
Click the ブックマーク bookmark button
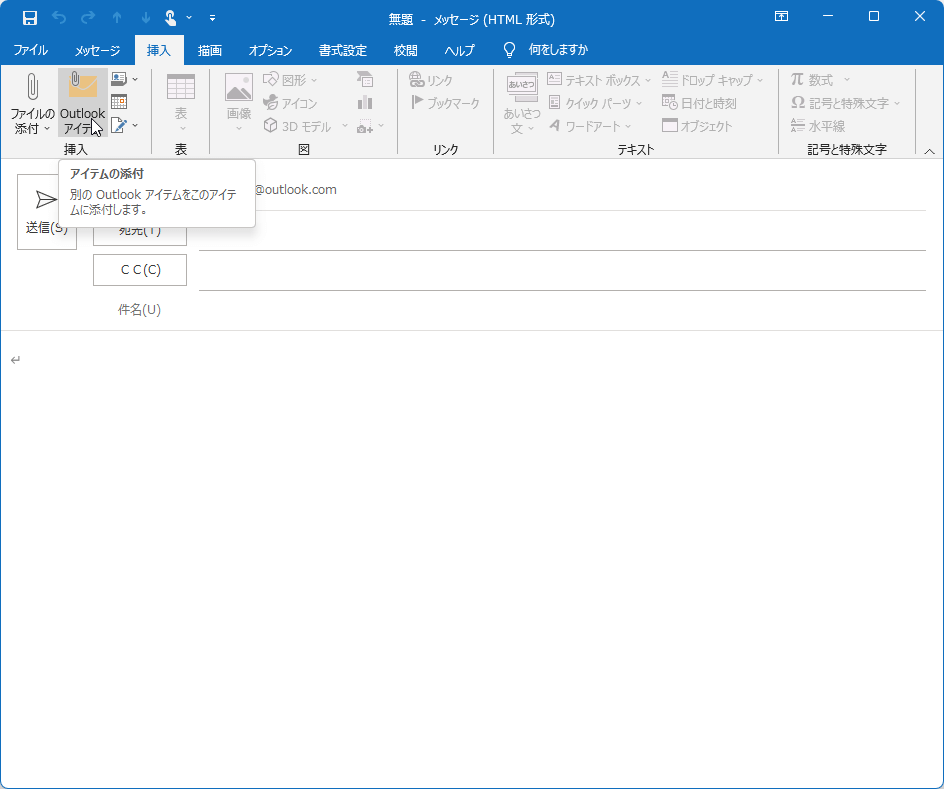(446, 103)
